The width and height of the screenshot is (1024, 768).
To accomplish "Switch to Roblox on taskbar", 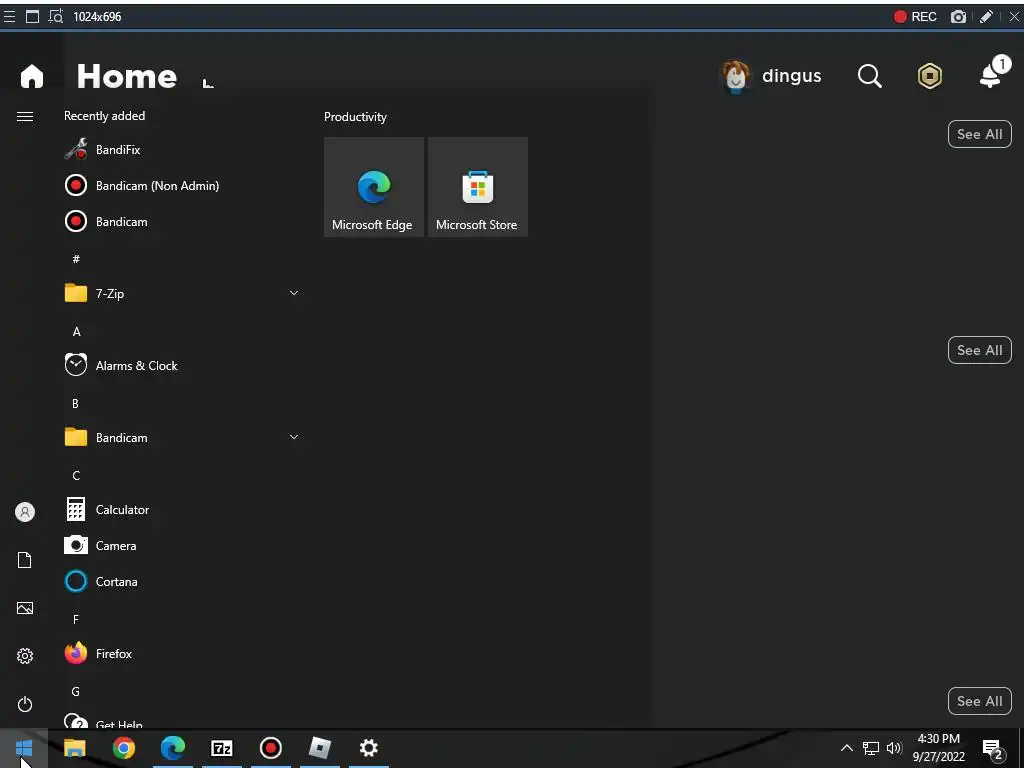I will pyautogui.click(x=319, y=748).
